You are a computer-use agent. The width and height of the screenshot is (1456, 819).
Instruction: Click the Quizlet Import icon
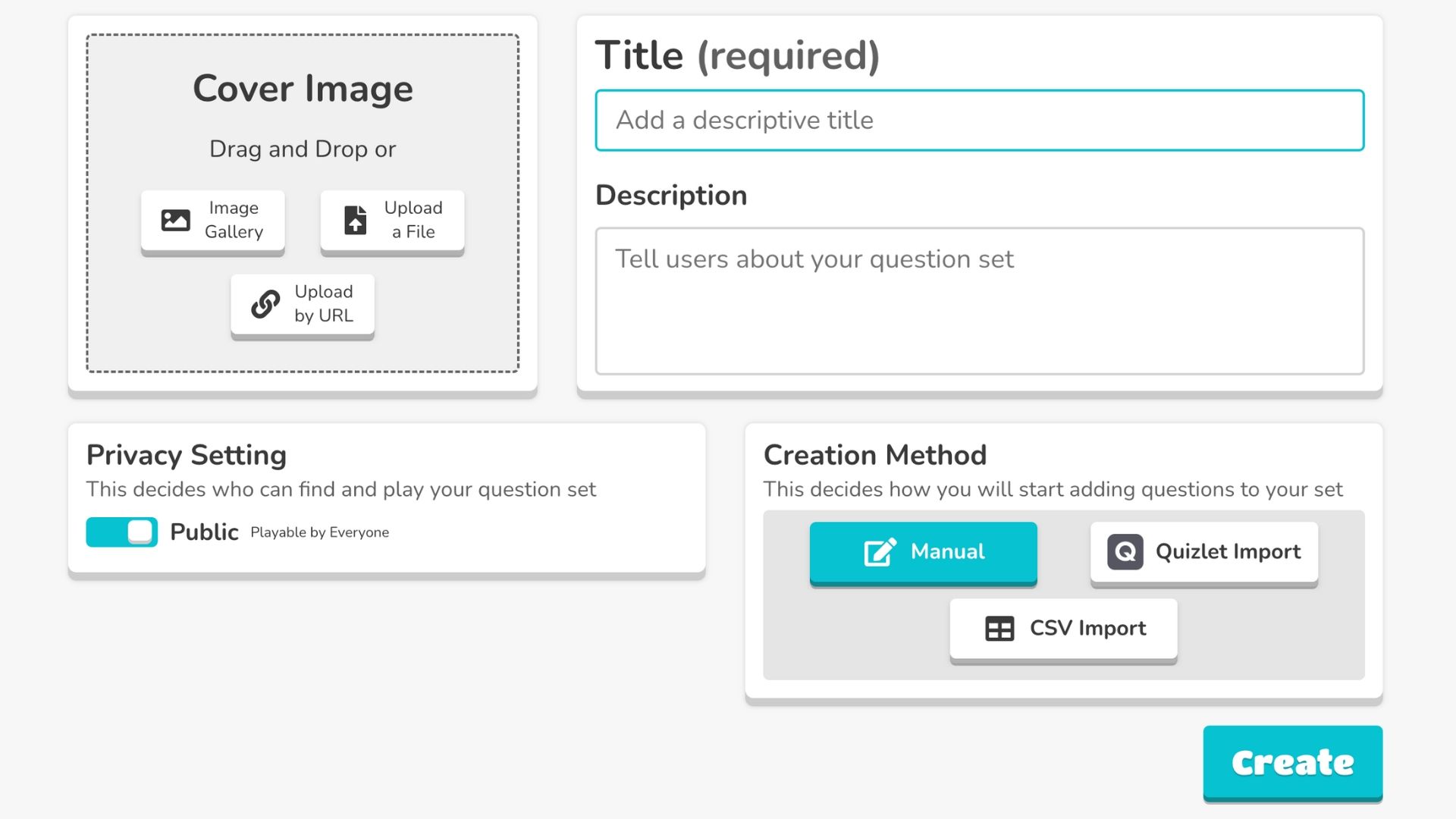click(x=1121, y=551)
